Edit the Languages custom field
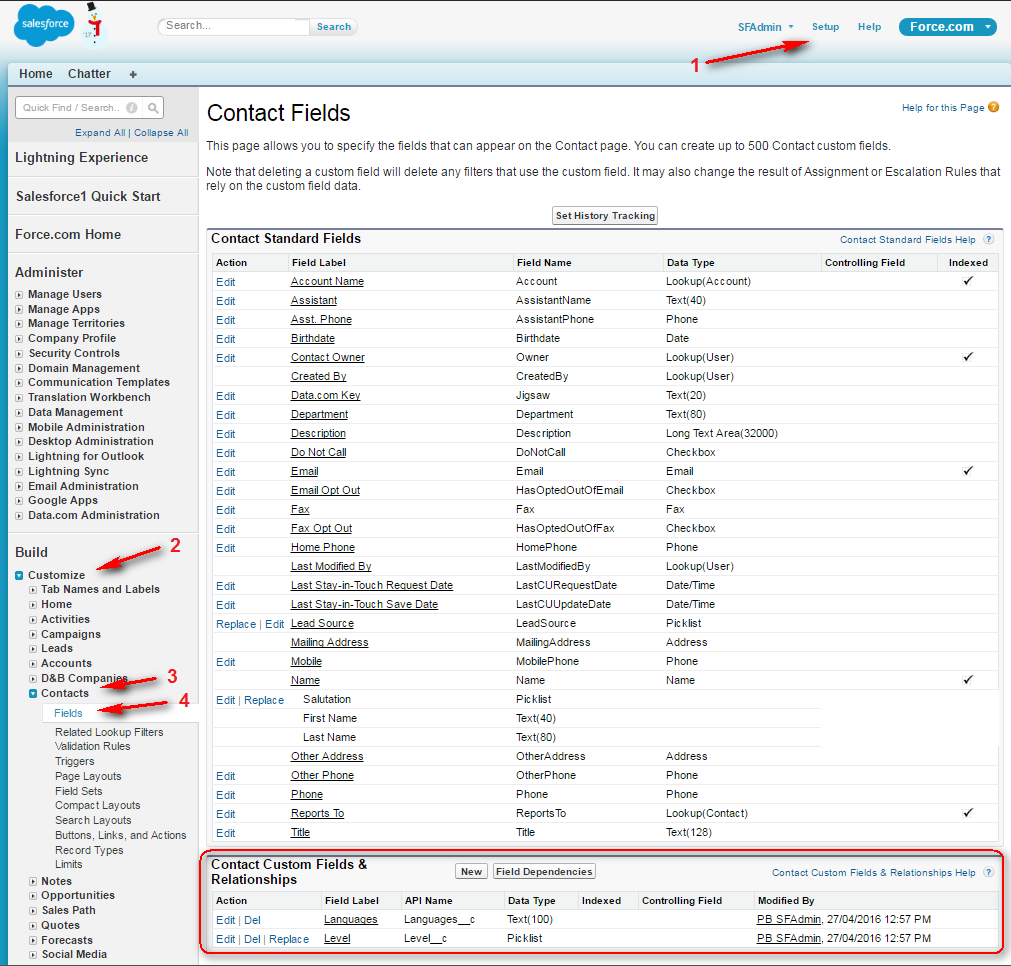 [x=225, y=919]
